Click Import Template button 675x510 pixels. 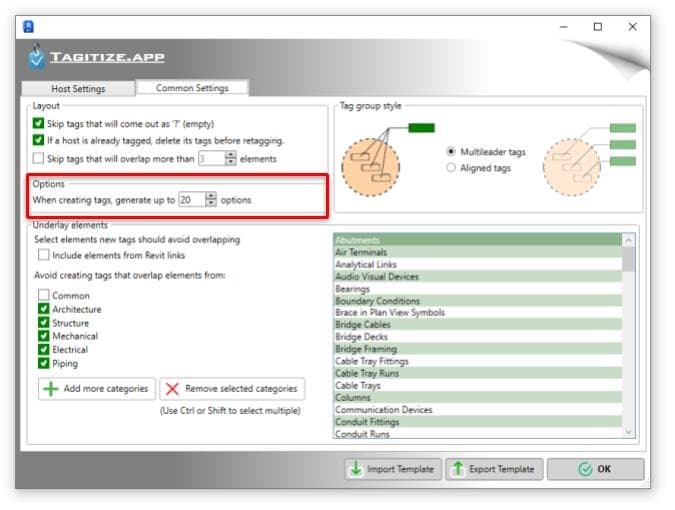(393, 469)
